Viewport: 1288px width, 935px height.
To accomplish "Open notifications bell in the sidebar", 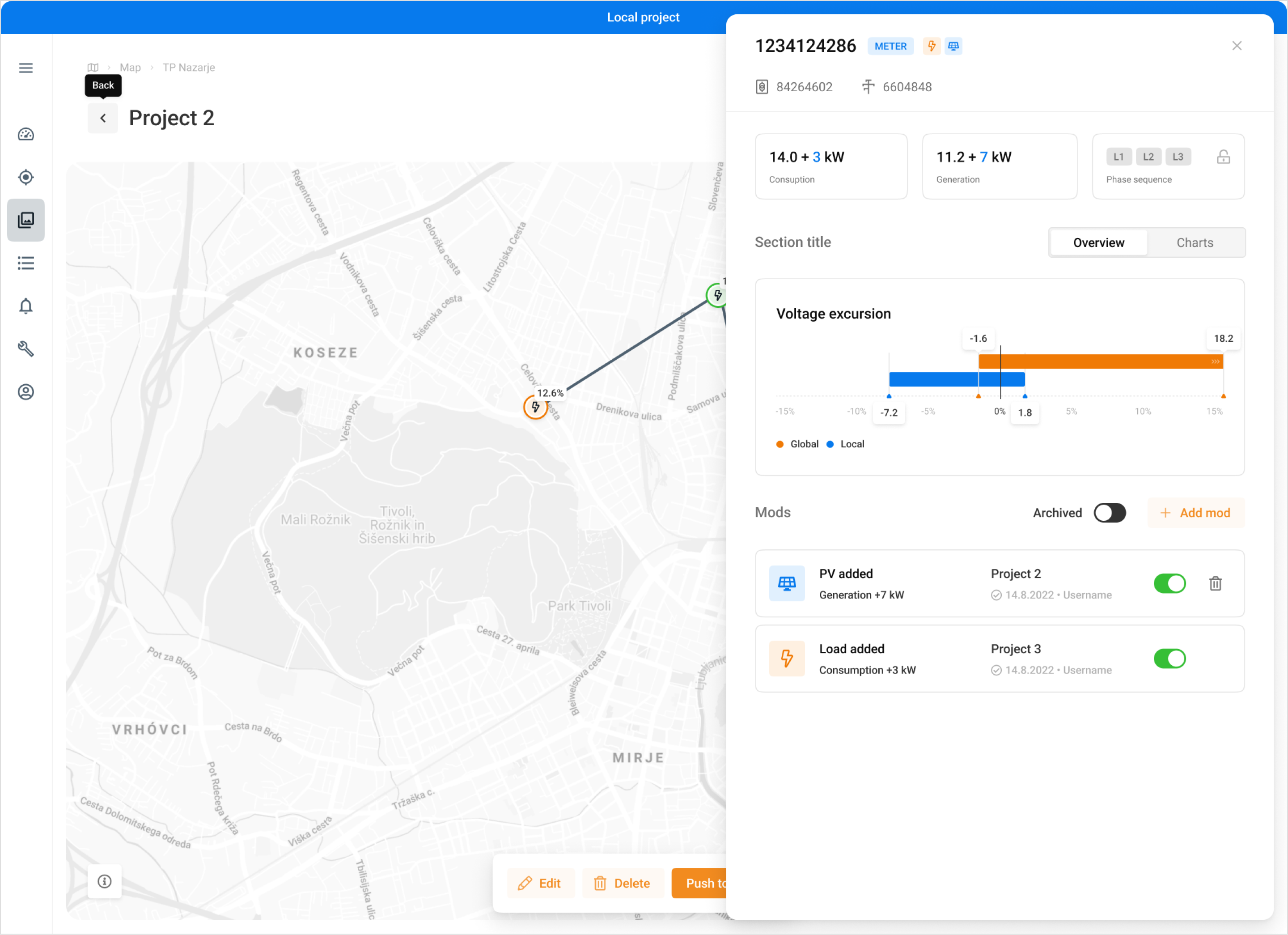I will 25,306.
